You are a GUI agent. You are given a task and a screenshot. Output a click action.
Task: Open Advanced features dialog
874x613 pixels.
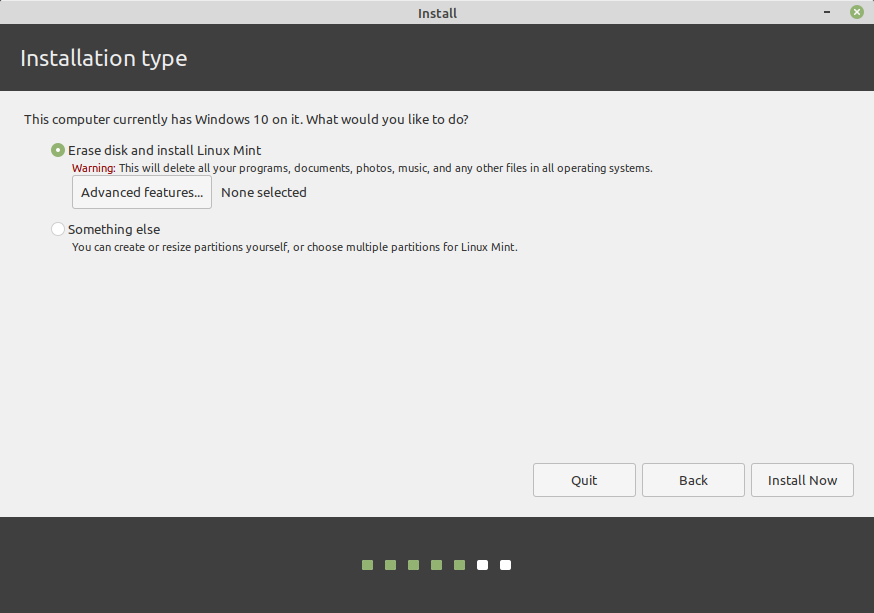point(142,192)
